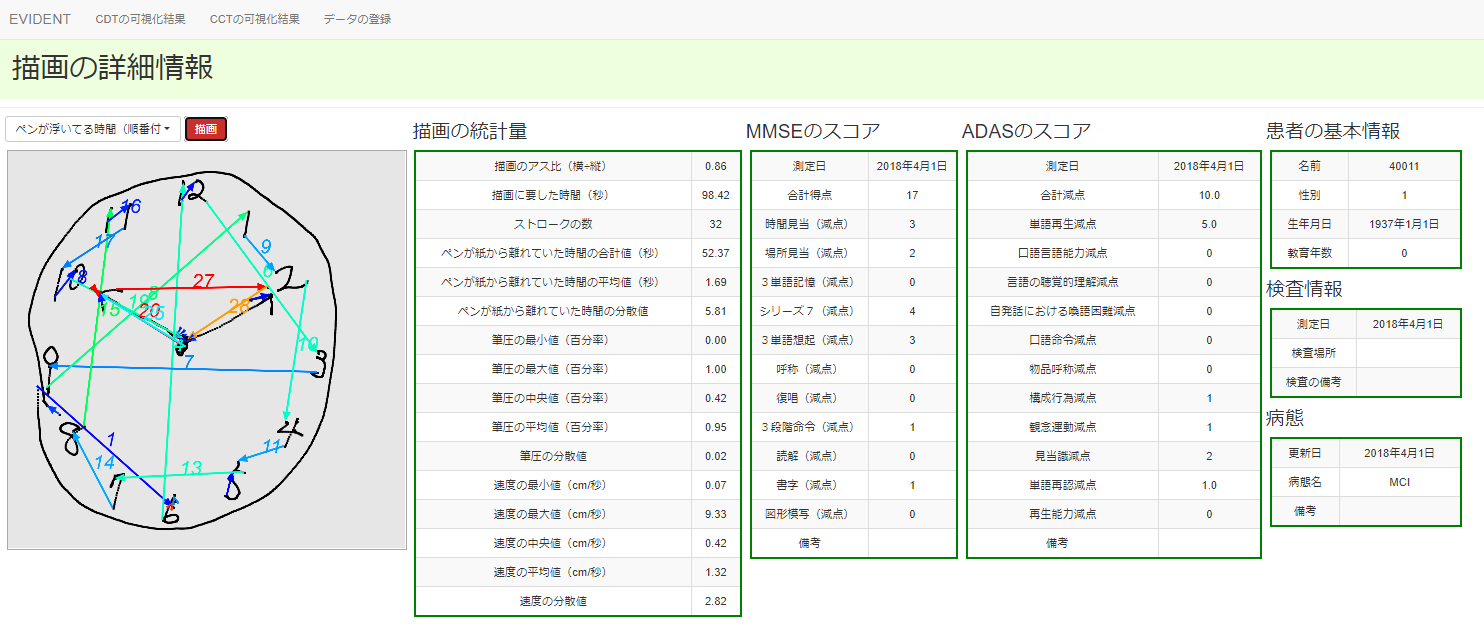The height and width of the screenshot is (642, 1484).
Task: Click the red stroke label 27 in the drawing
Action: click(203, 282)
